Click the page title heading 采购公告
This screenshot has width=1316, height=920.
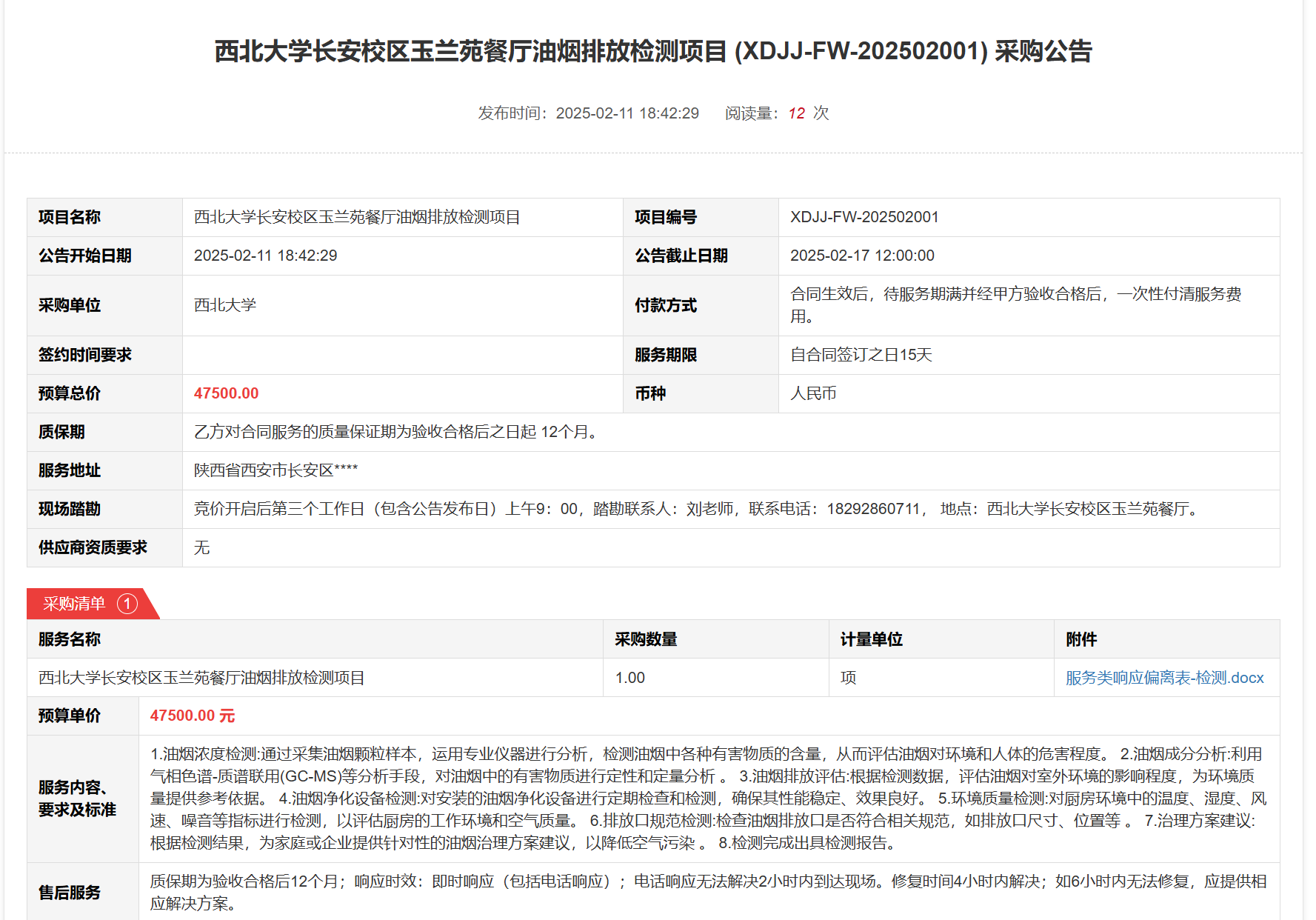pyautogui.click(x=652, y=51)
